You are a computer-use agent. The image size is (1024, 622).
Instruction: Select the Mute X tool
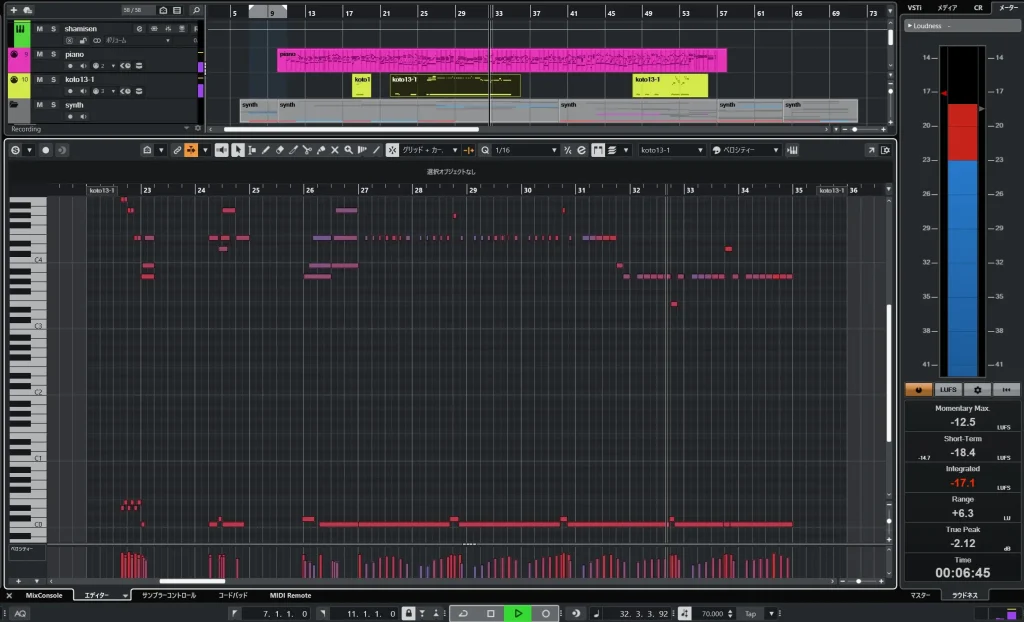(x=335, y=150)
